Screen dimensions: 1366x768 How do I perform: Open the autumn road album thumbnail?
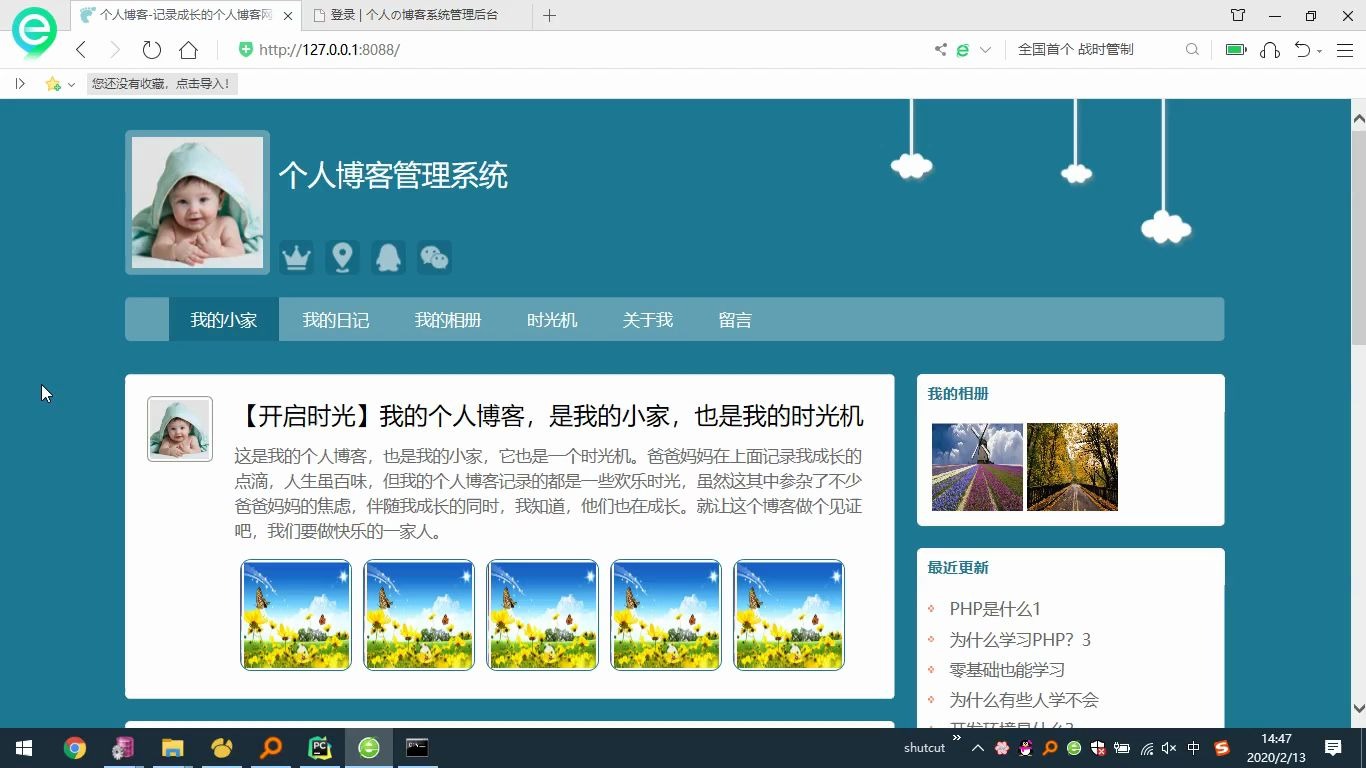point(1072,467)
